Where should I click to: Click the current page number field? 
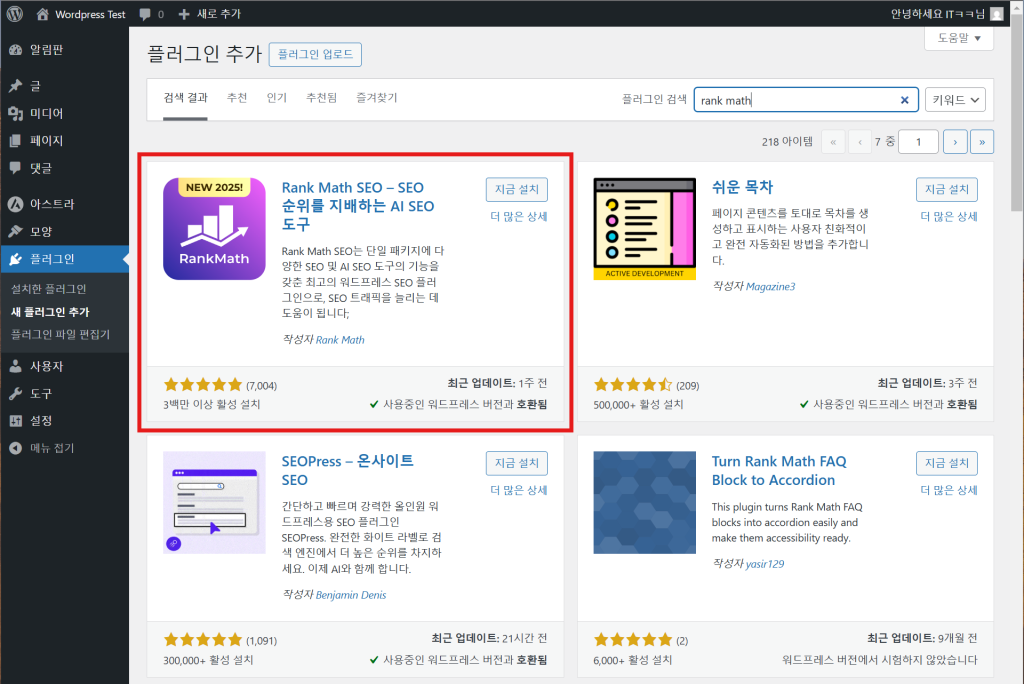pos(918,142)
